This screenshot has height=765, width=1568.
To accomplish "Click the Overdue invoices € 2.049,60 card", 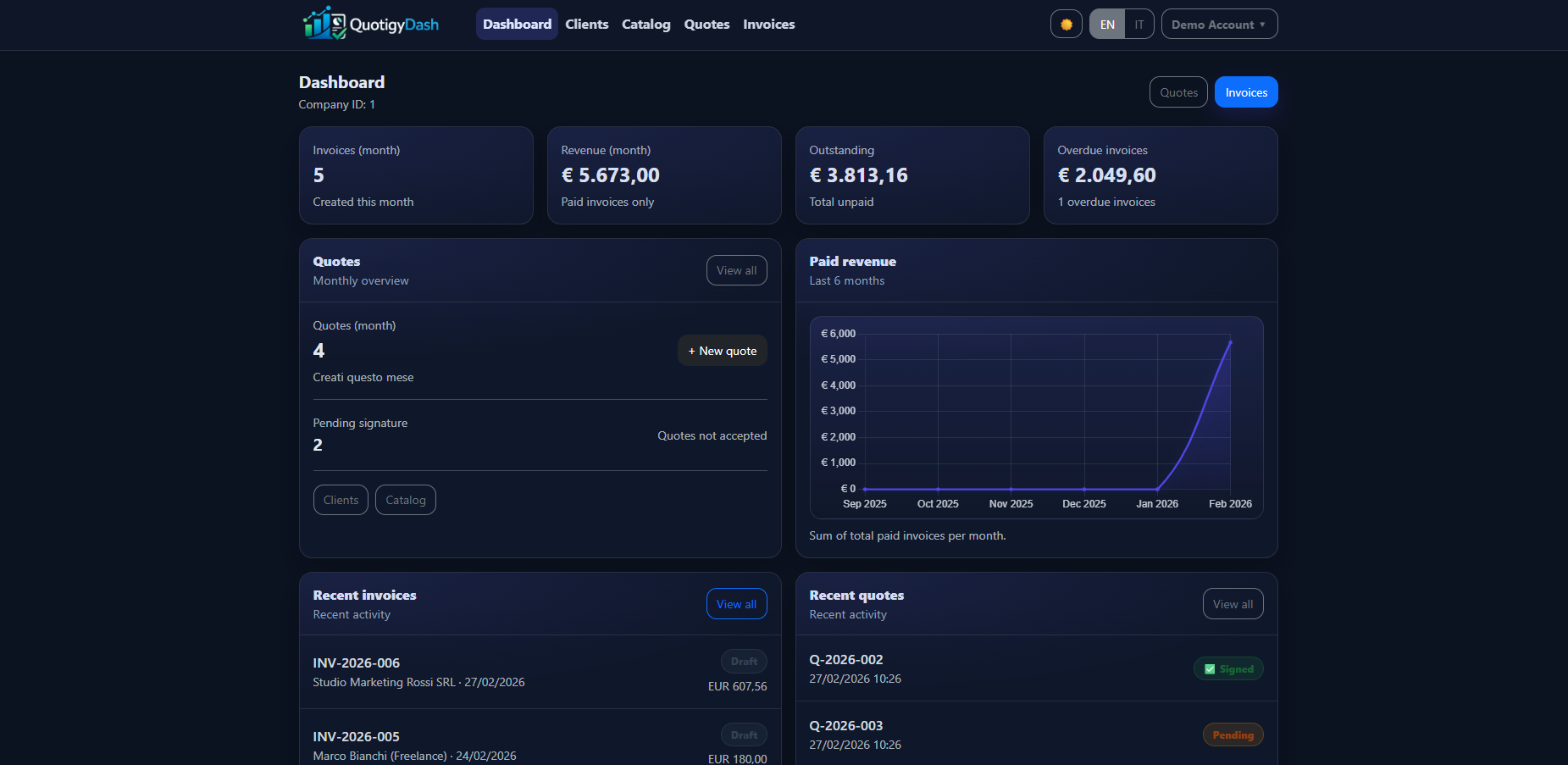I will [1161, 175].
